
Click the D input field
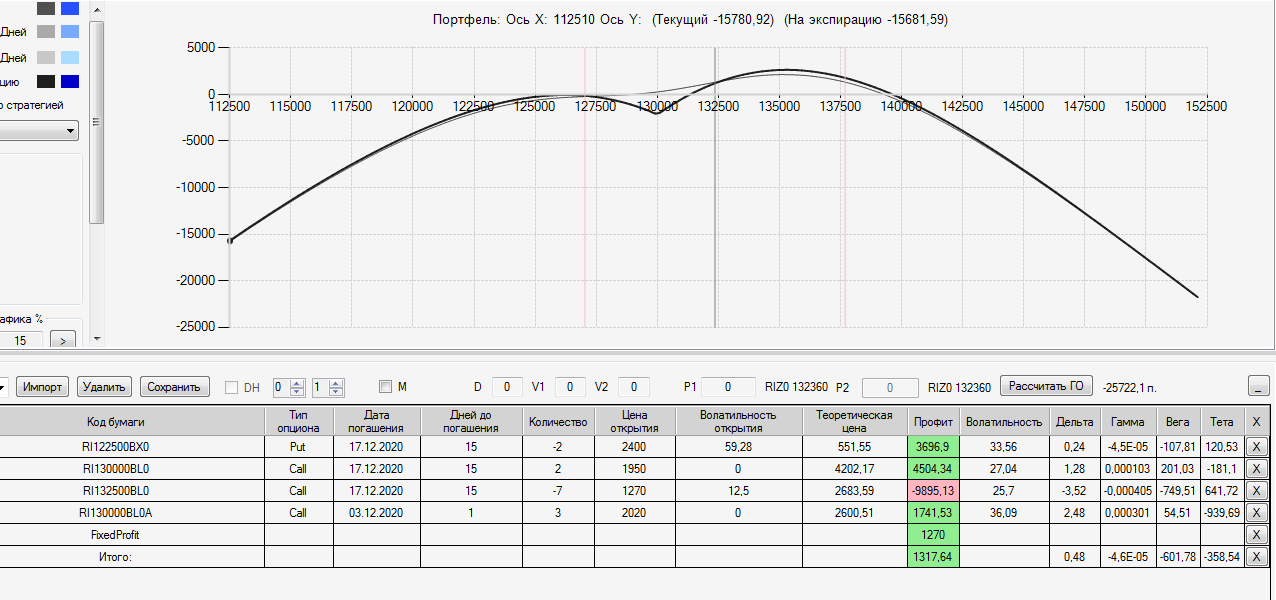pyautogui.click(x=507, y=387)
